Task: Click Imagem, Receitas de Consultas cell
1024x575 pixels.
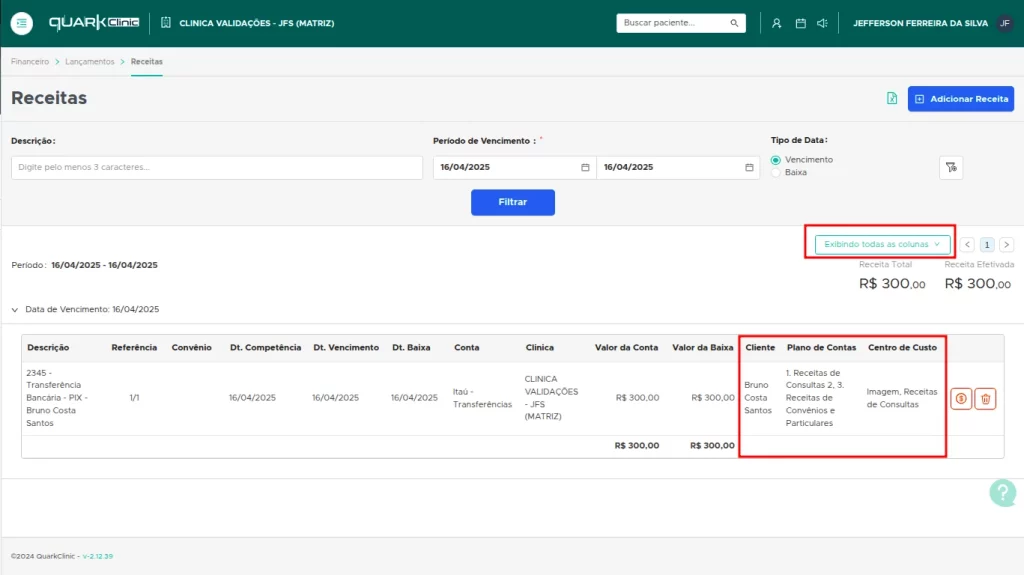Action: (902, 398)
